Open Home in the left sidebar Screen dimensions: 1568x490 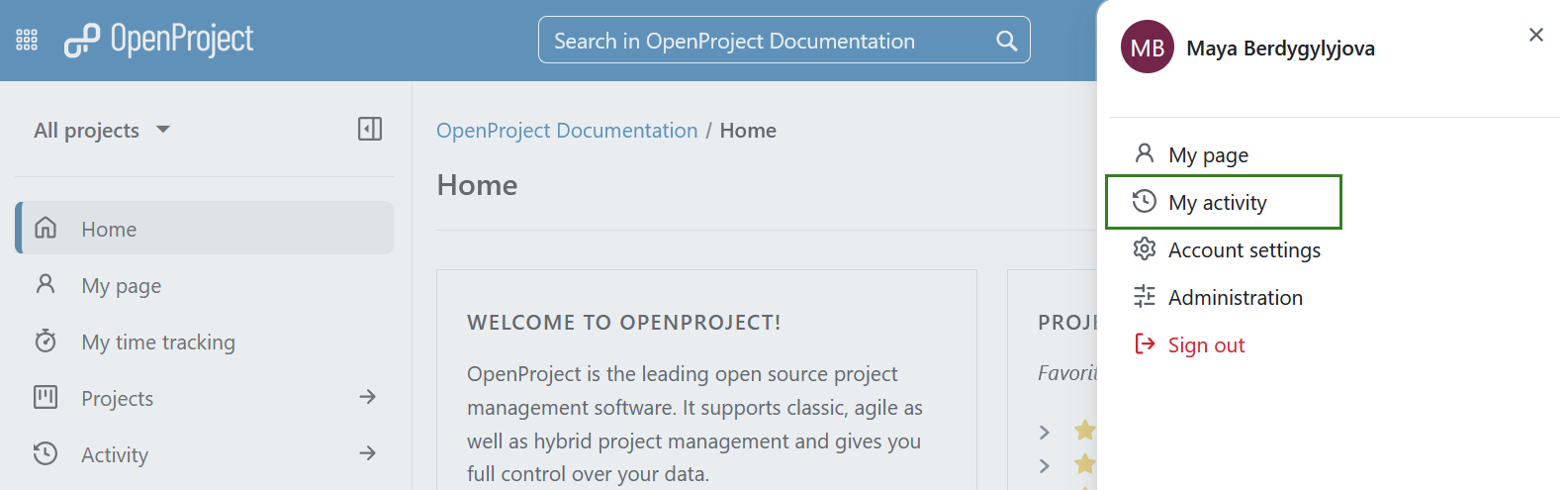pyautogui.click(x=109, y=229)
